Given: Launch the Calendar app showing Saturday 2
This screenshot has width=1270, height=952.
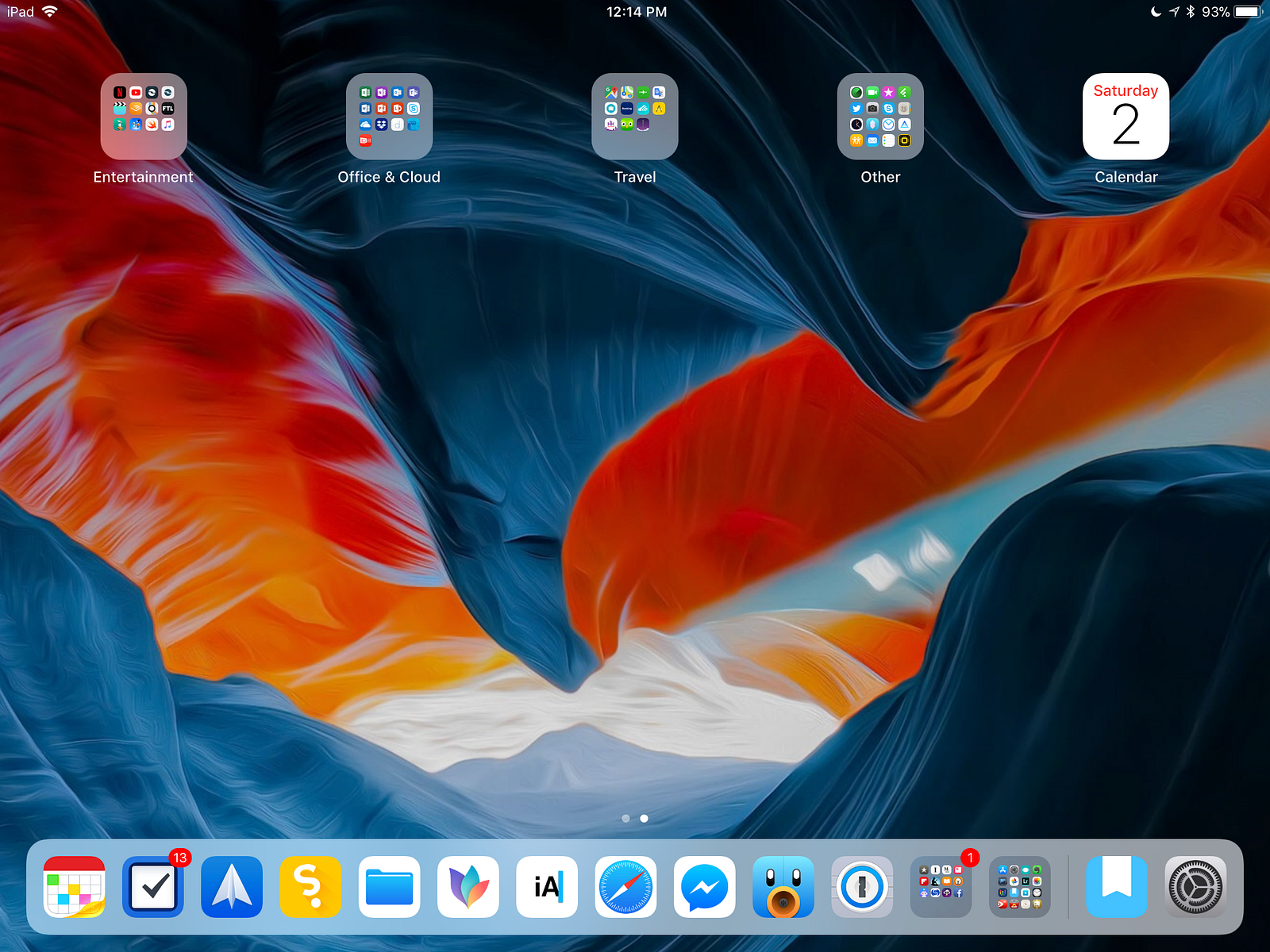Looking at the screenshot, I should coord(1126,117).
